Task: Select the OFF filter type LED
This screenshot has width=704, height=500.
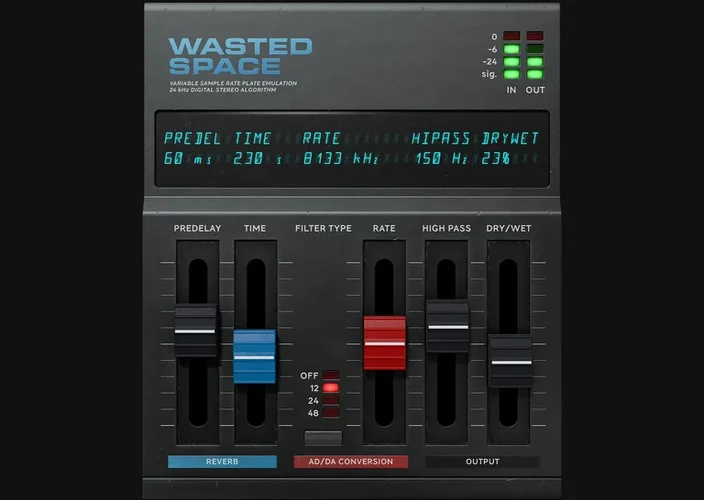Action: (x=331, y=375)
